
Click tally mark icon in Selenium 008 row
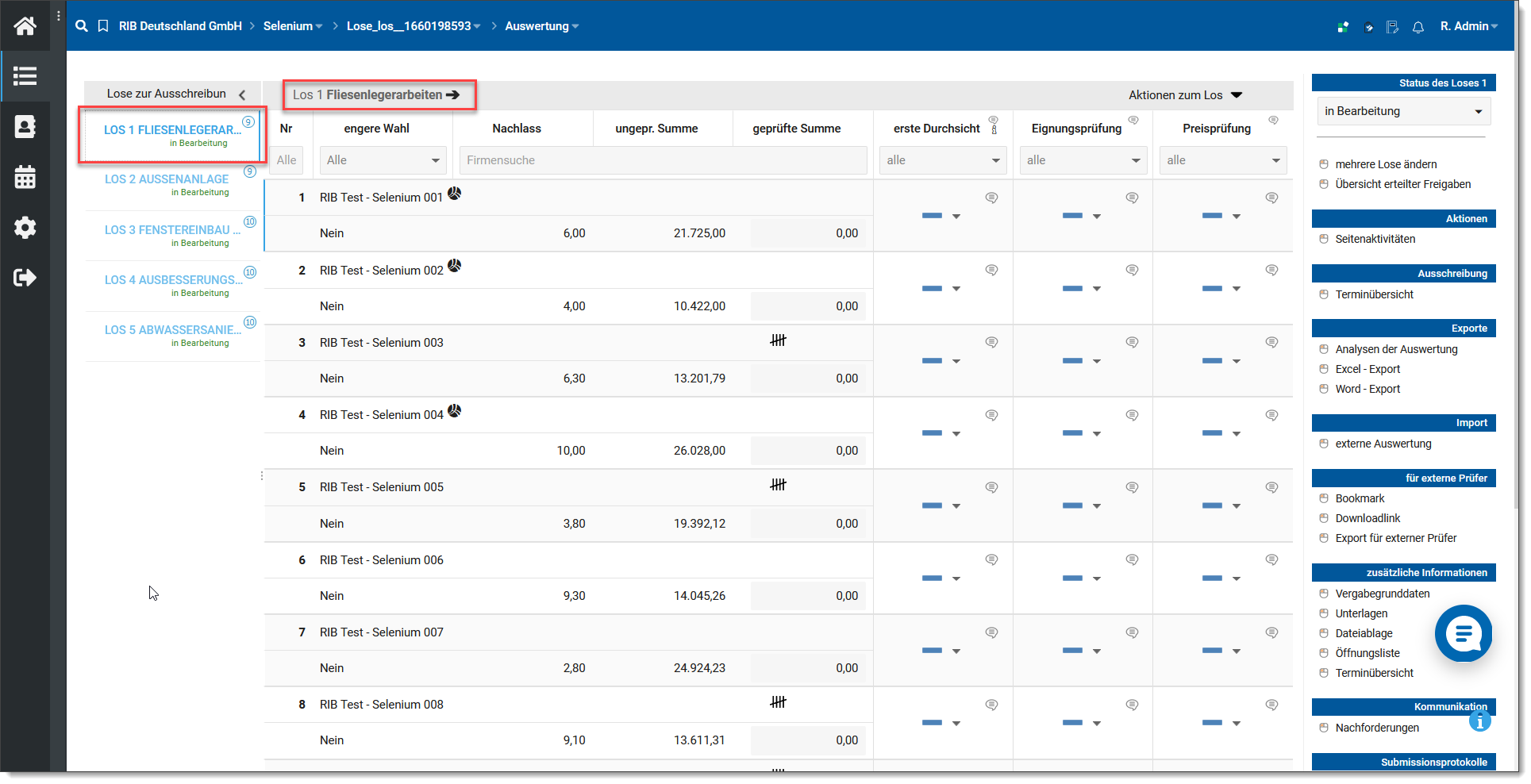tap(778, 701)
